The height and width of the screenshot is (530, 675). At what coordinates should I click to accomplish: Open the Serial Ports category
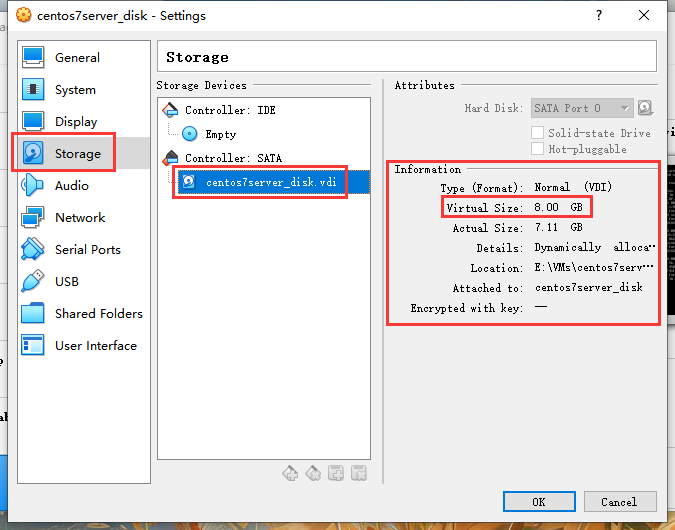point(84,249)
